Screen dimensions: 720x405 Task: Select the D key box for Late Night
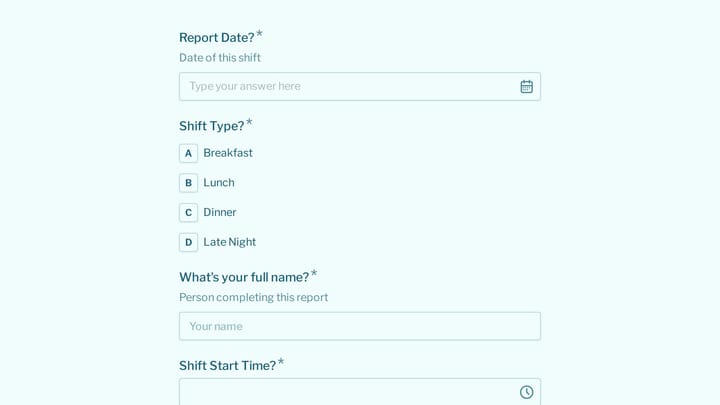click(188, 242)
